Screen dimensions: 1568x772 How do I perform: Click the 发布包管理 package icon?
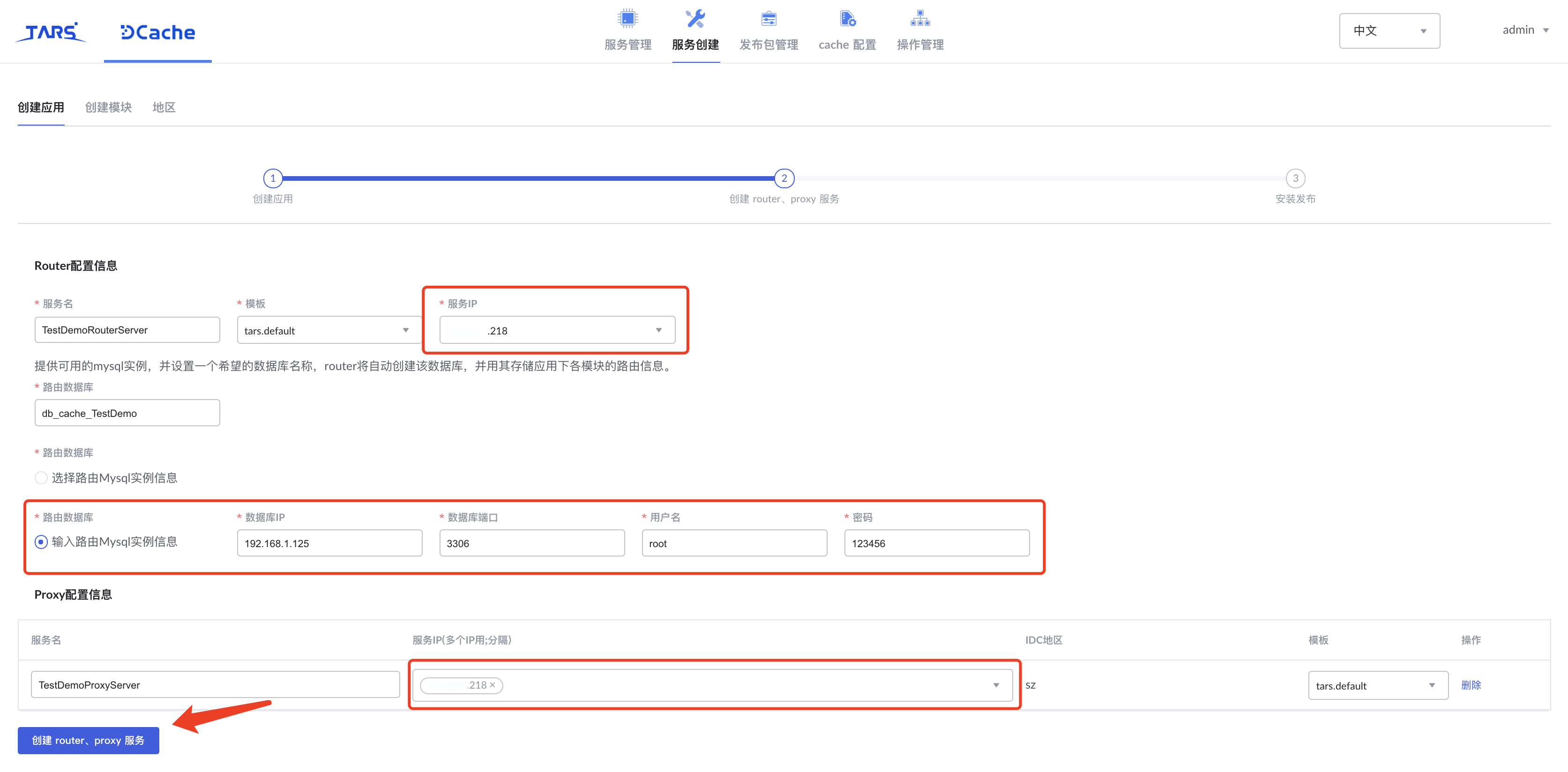click(769, 18)
